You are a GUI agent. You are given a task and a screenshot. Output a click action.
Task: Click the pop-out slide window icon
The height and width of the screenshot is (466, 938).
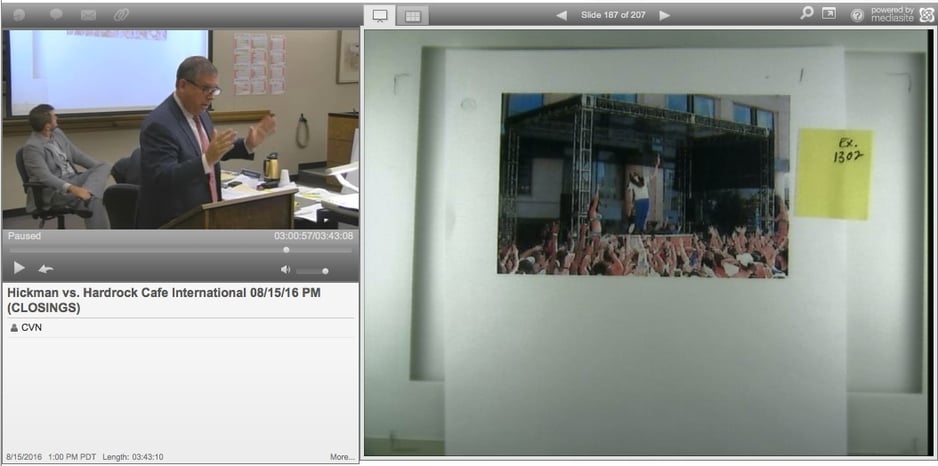pos(829,14)
